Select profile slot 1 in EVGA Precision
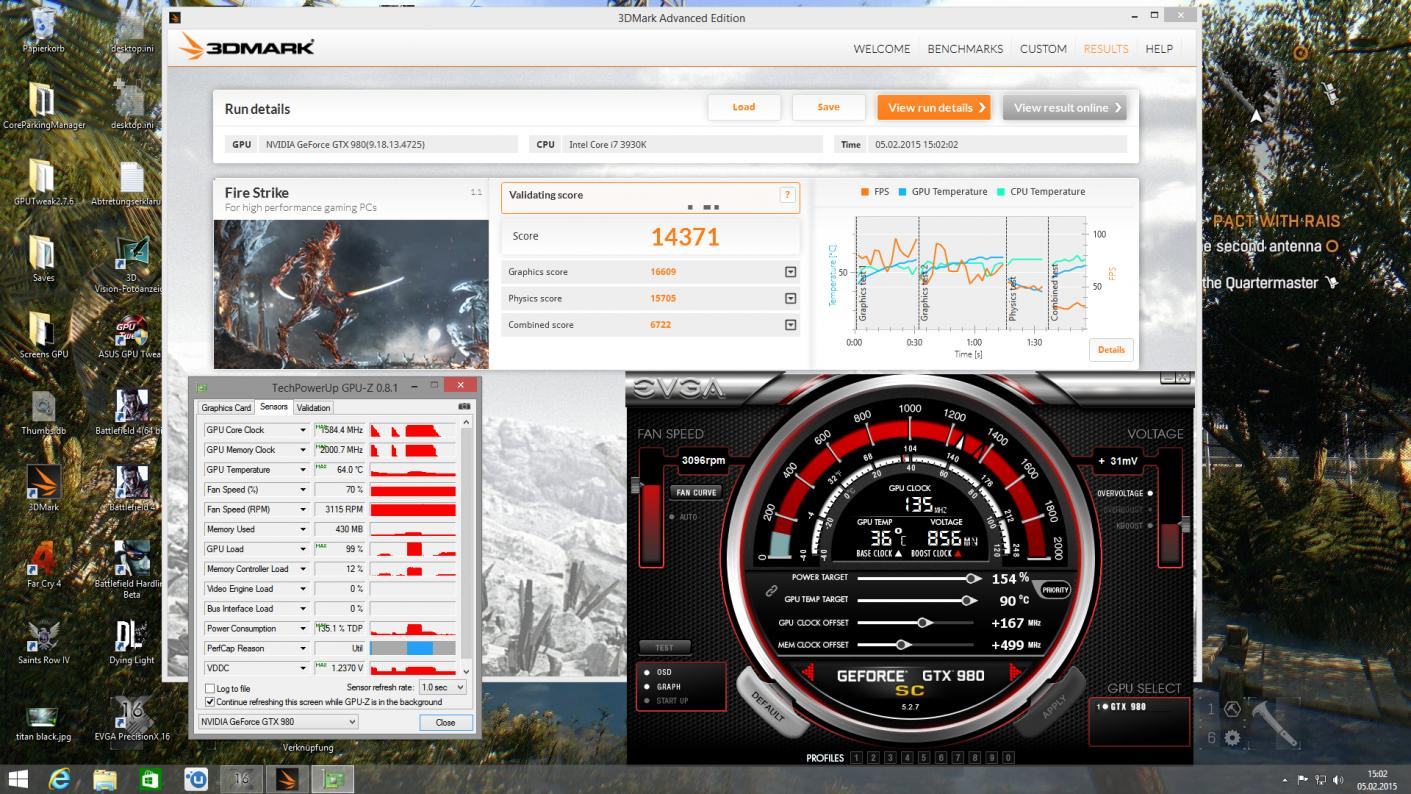The image size is (1411, 794). click(856, 758)
